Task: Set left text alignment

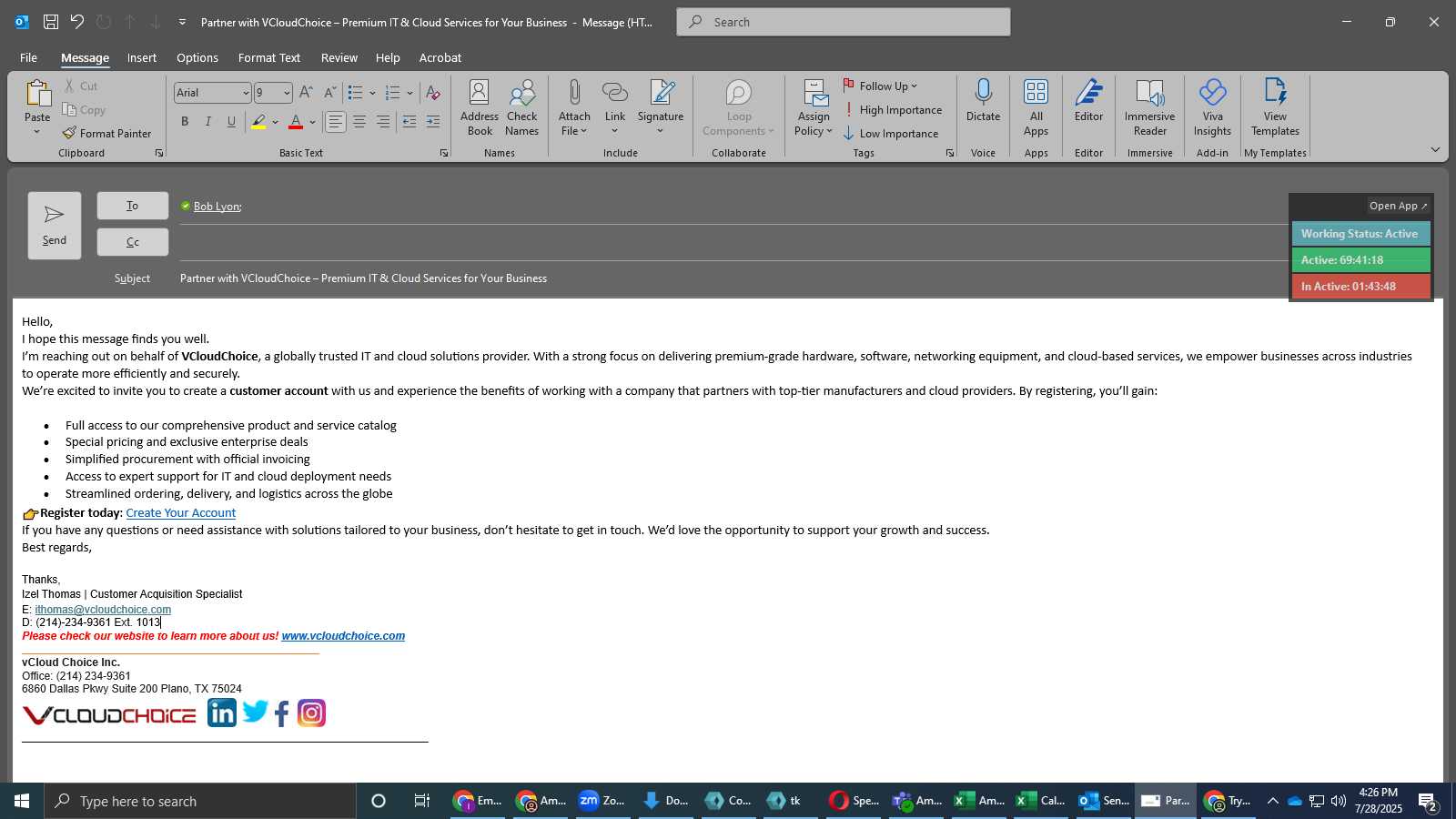Action: click(336, 121)
